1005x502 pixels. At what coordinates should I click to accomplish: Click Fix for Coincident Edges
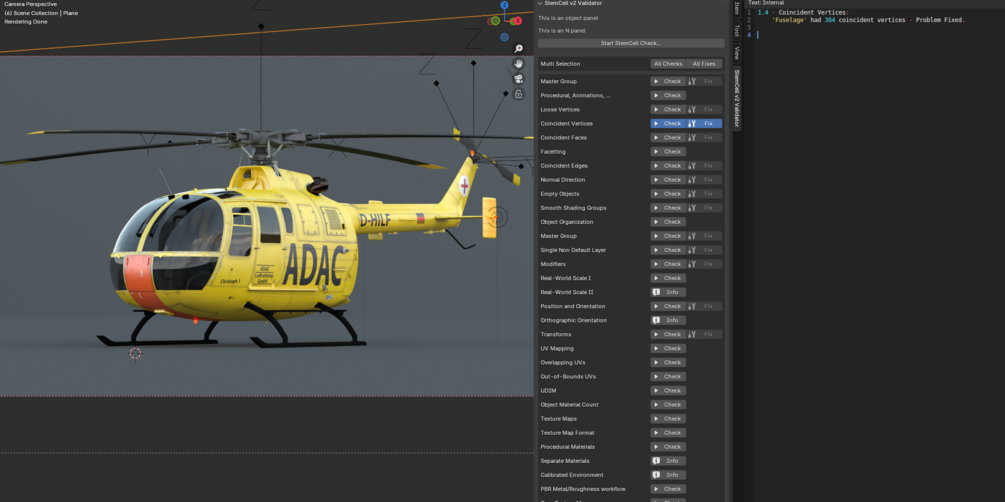(704, 166)
